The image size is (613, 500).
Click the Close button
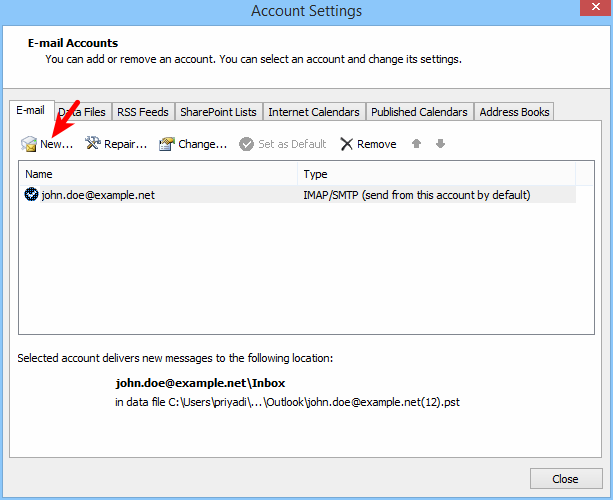coord(566,478)
